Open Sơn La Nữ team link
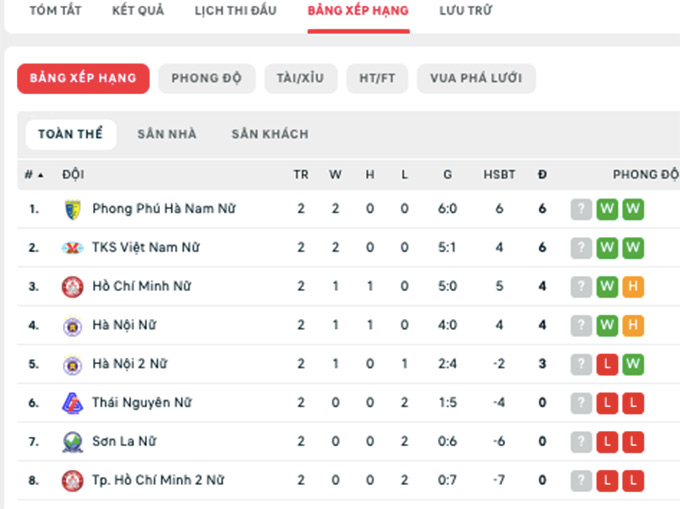The image size is (680, 509). click(x=124, y=442)
